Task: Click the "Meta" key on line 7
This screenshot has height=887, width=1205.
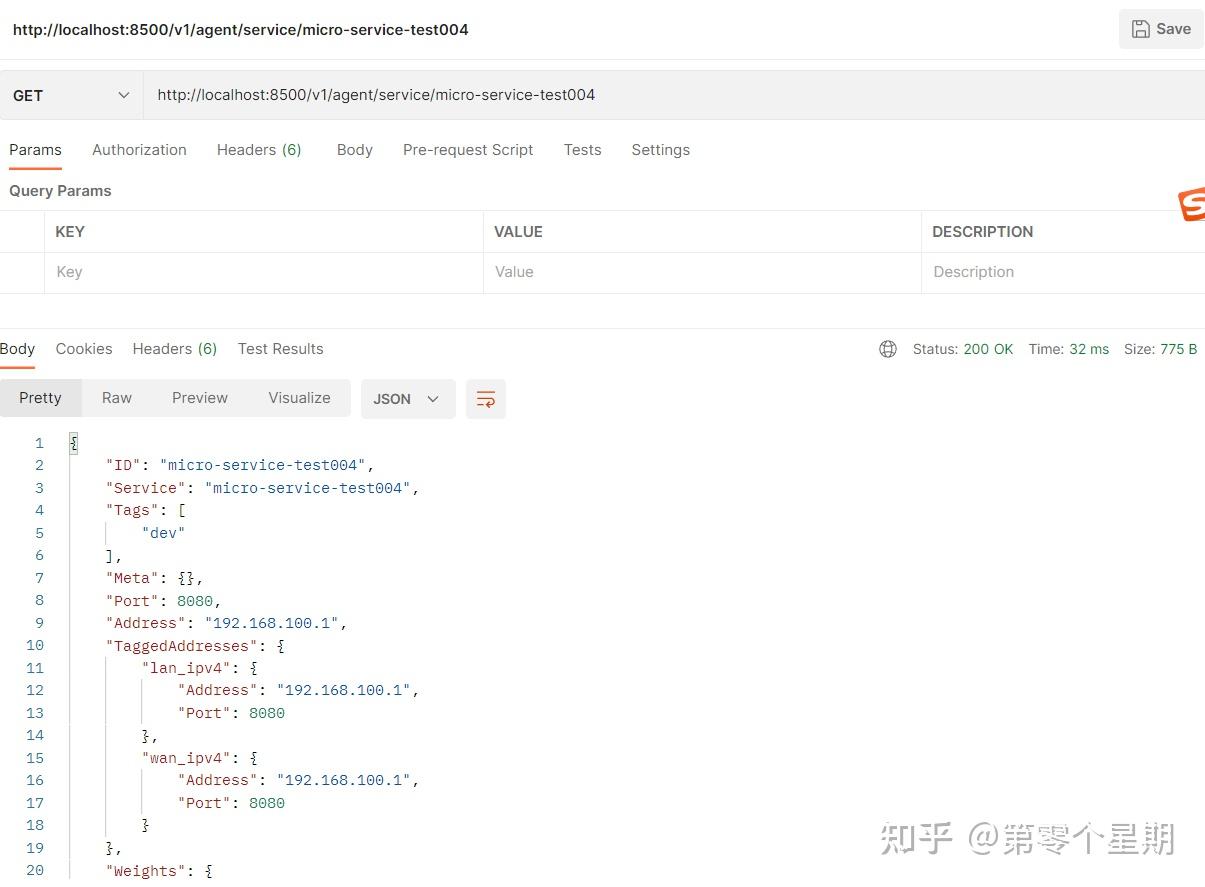Action: click(x=133, y=578)
